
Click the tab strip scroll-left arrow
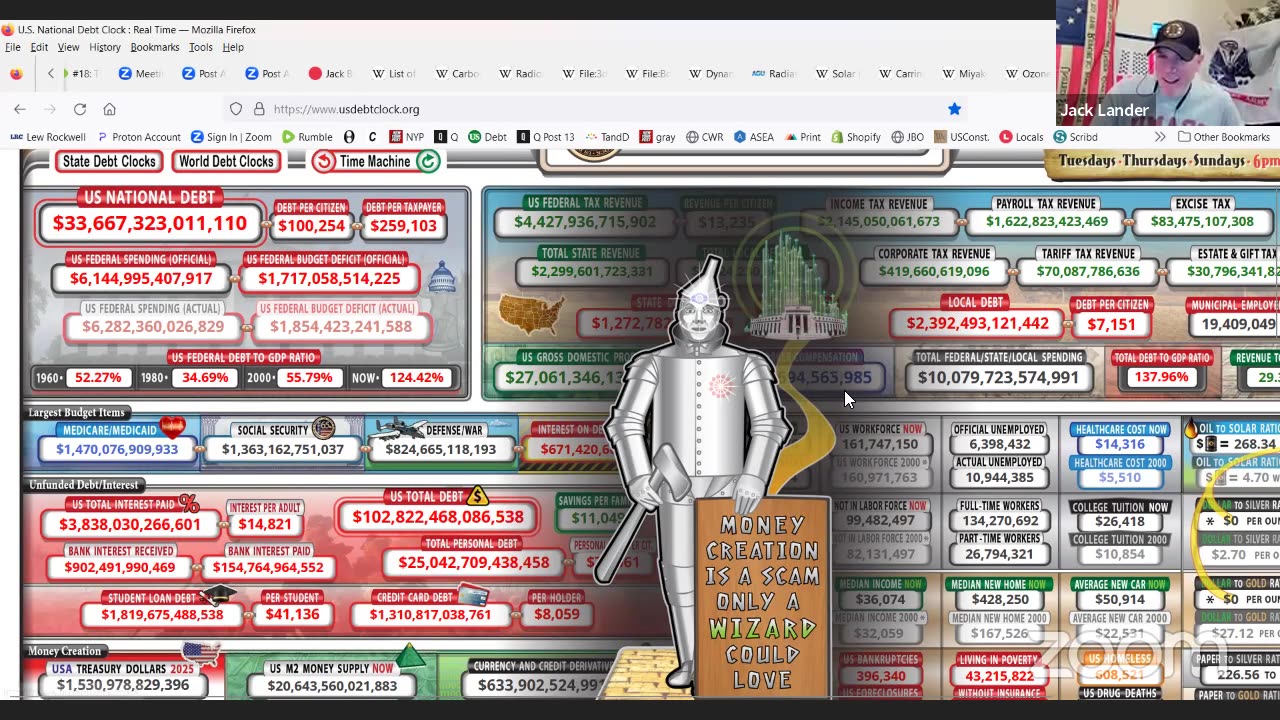(x=50, y=73)
